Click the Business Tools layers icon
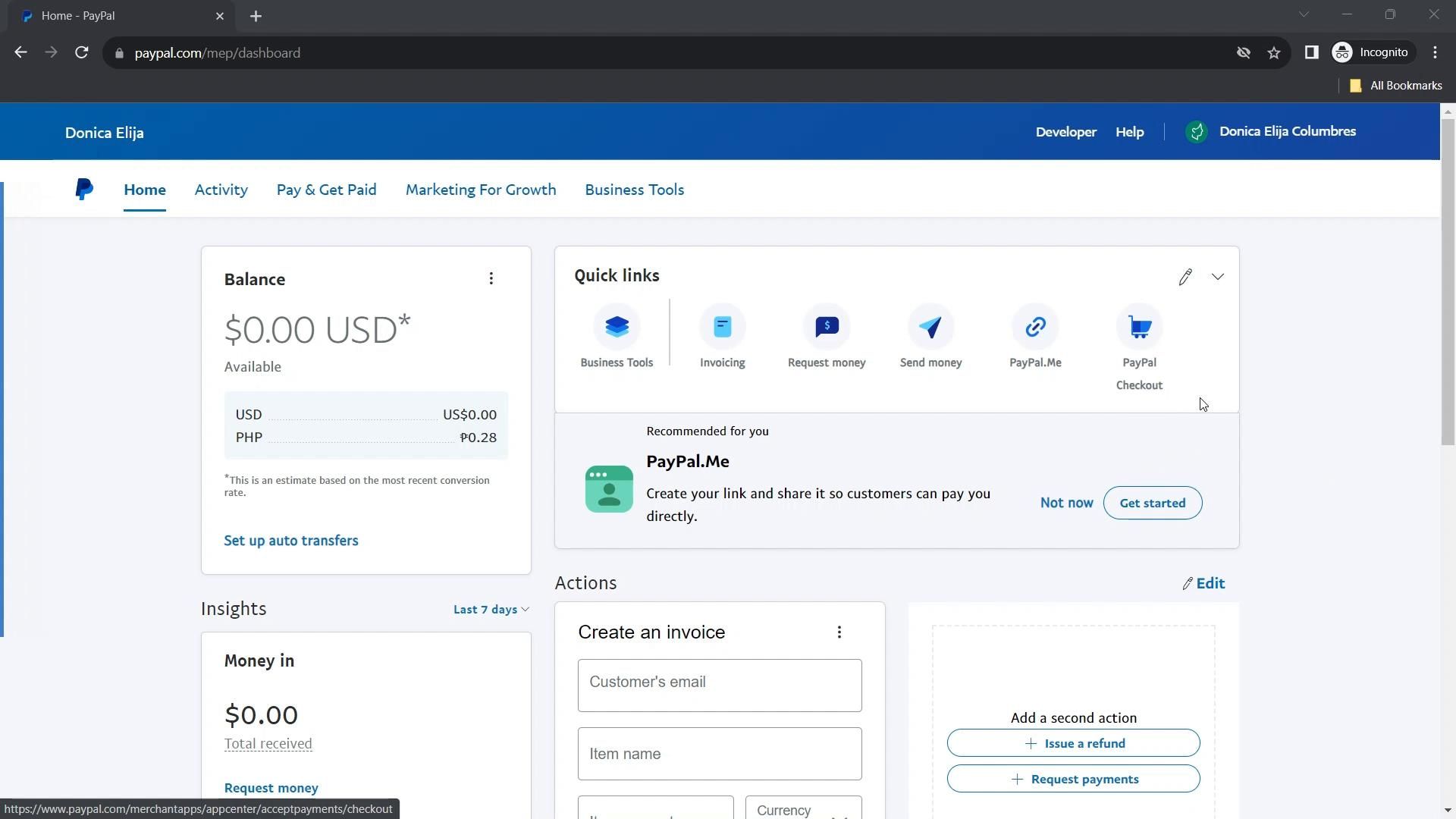 617,328
